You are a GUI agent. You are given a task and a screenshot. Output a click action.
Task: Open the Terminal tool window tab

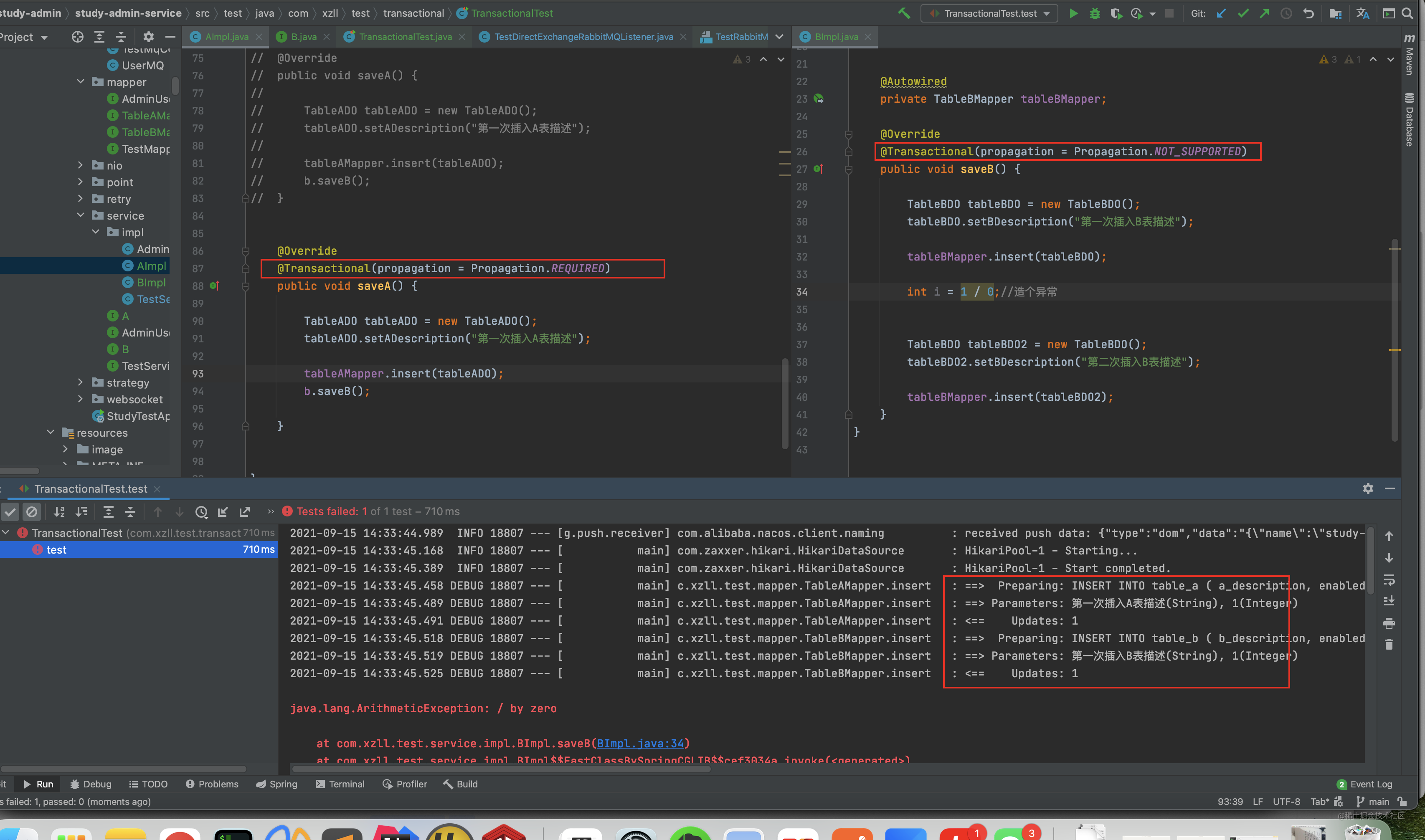click(340, 784)
